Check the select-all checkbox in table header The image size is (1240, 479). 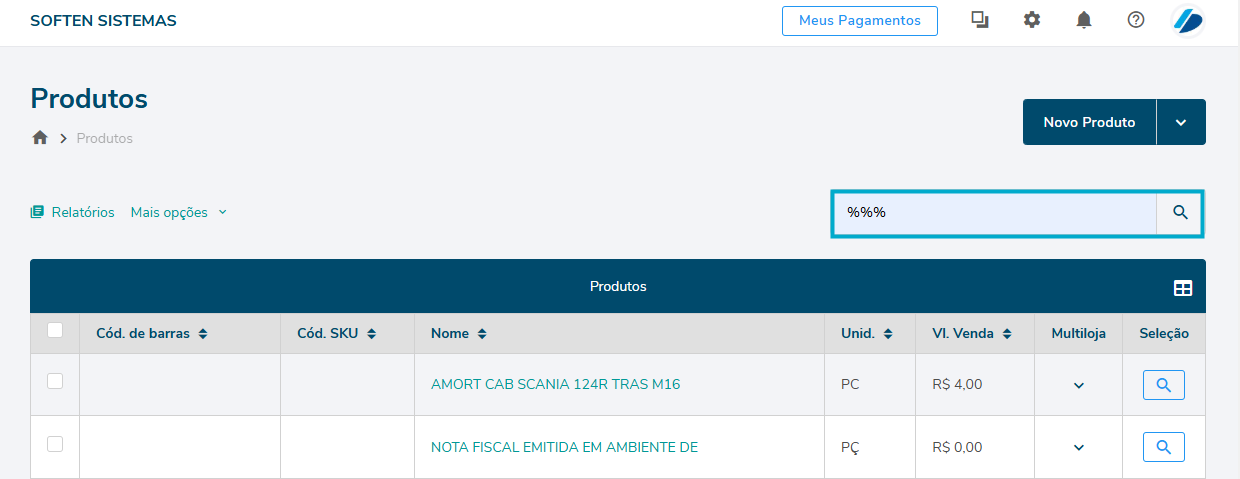point(55,331)
